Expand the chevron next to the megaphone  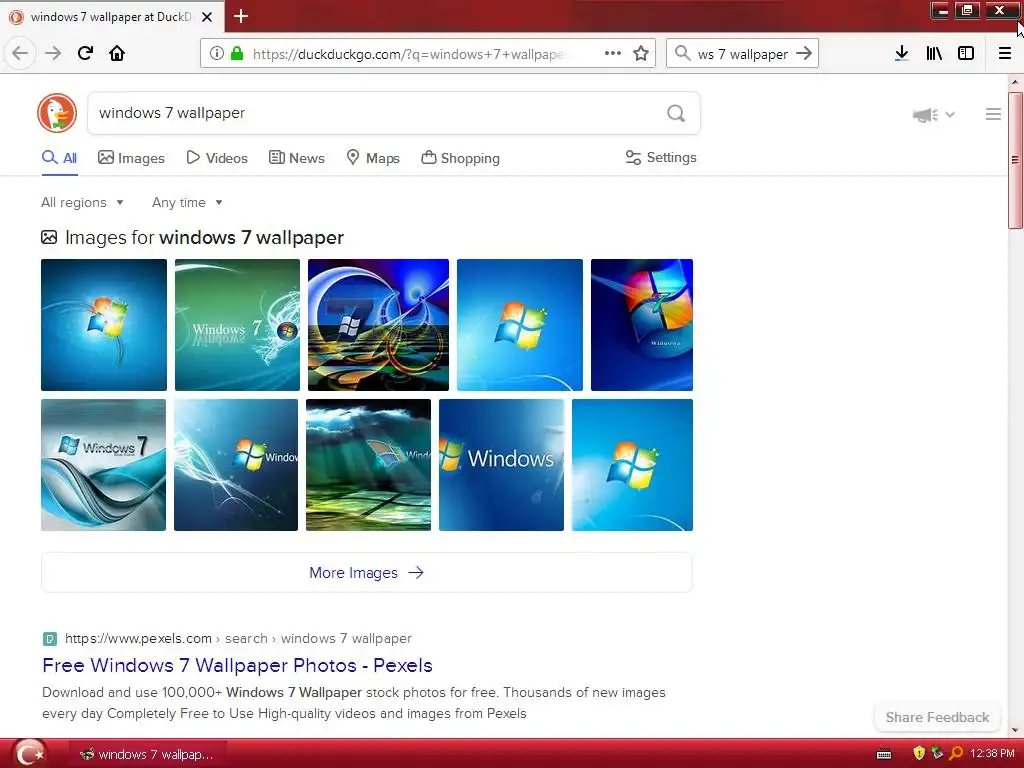pyautogui.click(x=950, y=115)
